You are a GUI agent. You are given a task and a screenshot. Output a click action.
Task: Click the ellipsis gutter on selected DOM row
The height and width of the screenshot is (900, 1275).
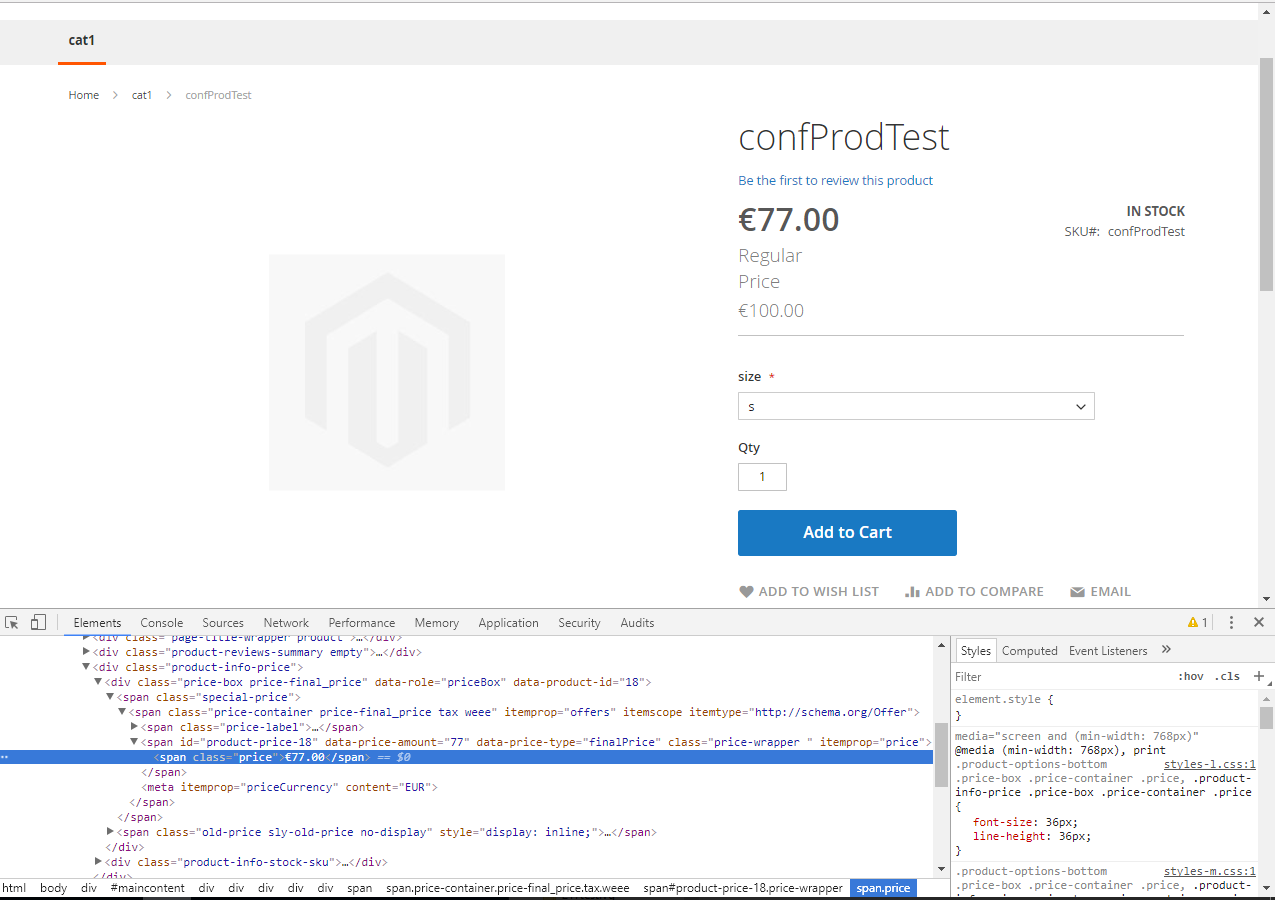tap(5, 757)
